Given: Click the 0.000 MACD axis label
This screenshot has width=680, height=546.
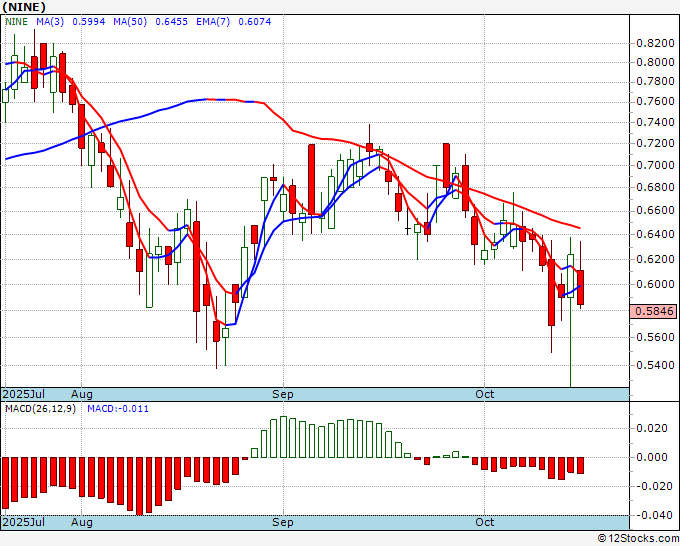Looking at the screenshot, I should pyautogui.click(x=654, y=457).
